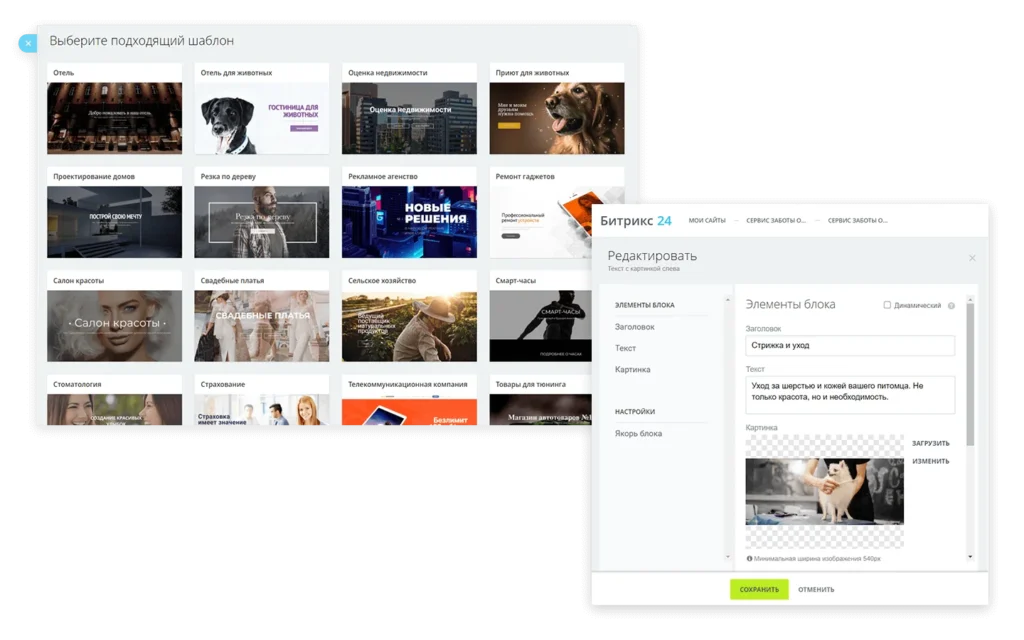Click the Отменить button
Image resolution: width=1024 pixels, height=640 pixels.
tap(816, 589)
